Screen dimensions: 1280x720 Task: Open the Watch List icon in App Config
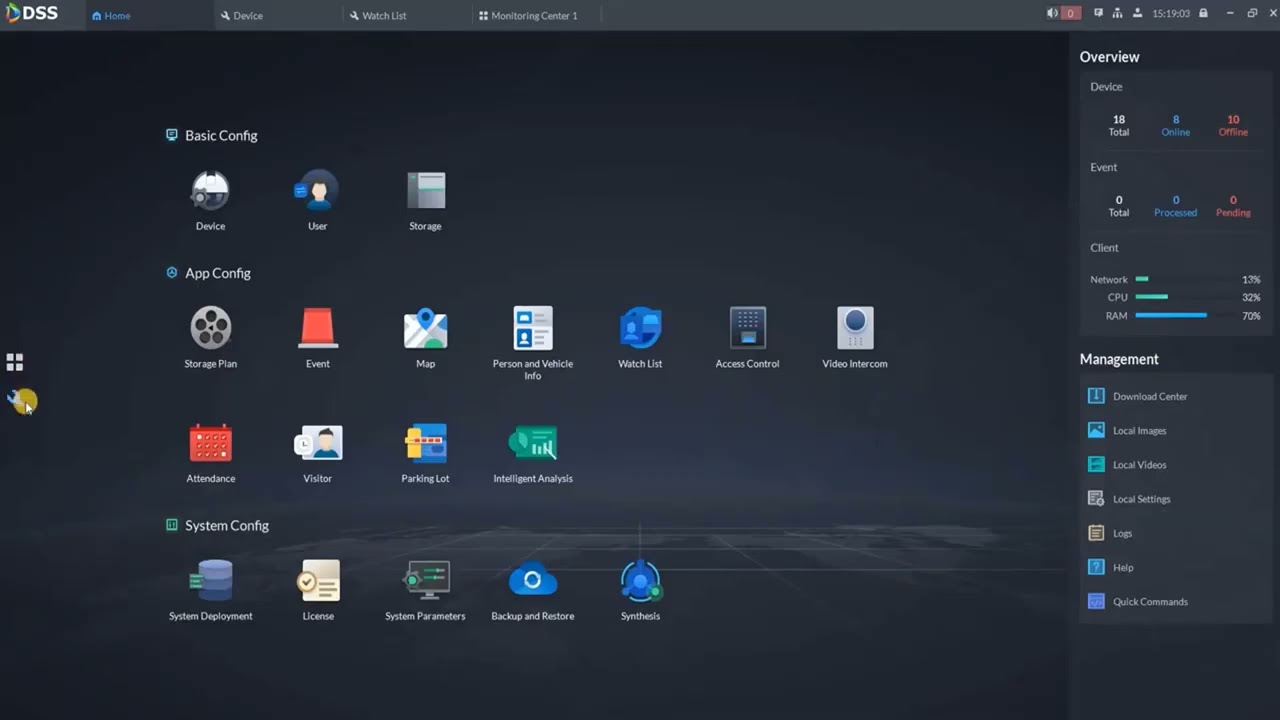(x=640, y=328)
